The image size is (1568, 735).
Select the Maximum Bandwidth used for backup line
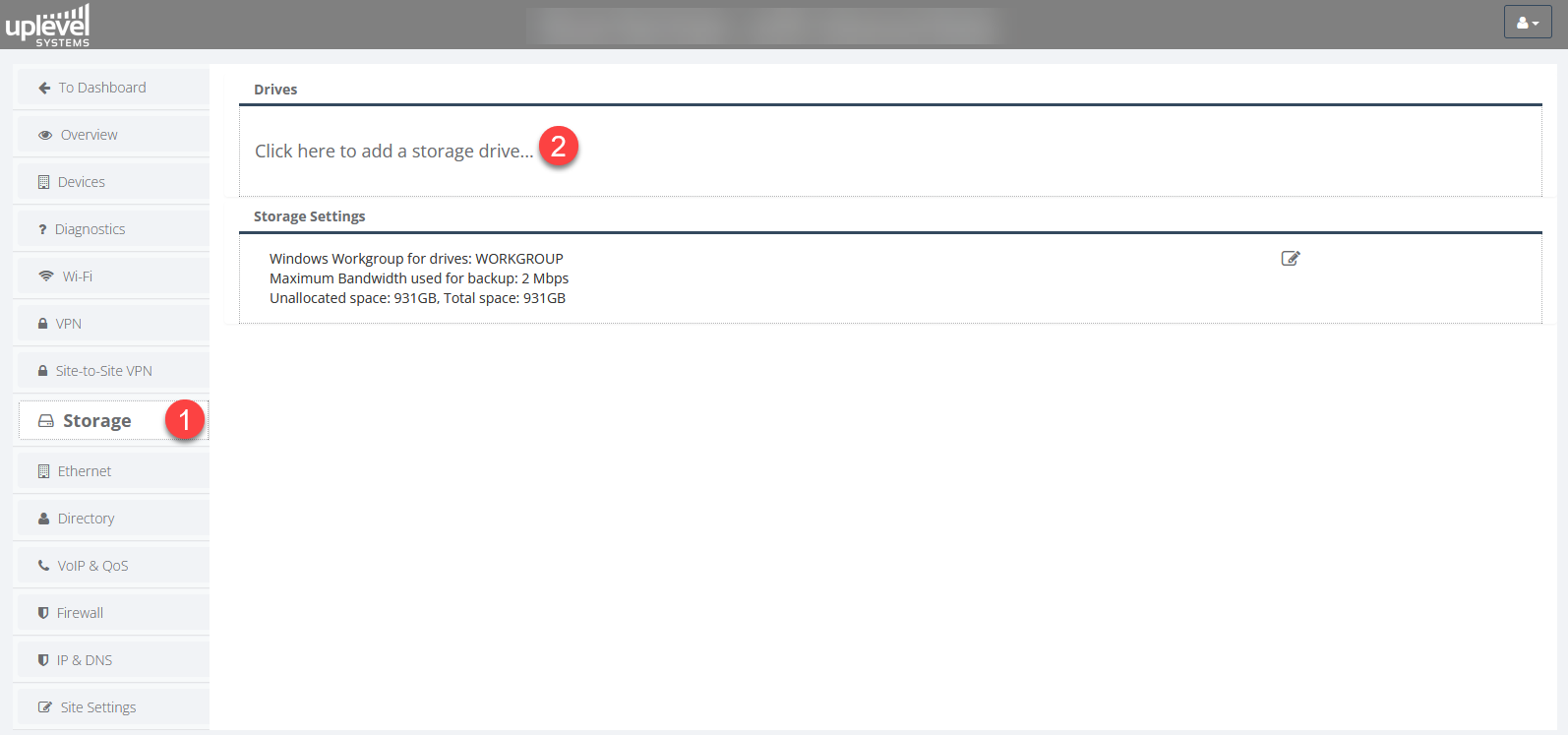coord(419,278)
